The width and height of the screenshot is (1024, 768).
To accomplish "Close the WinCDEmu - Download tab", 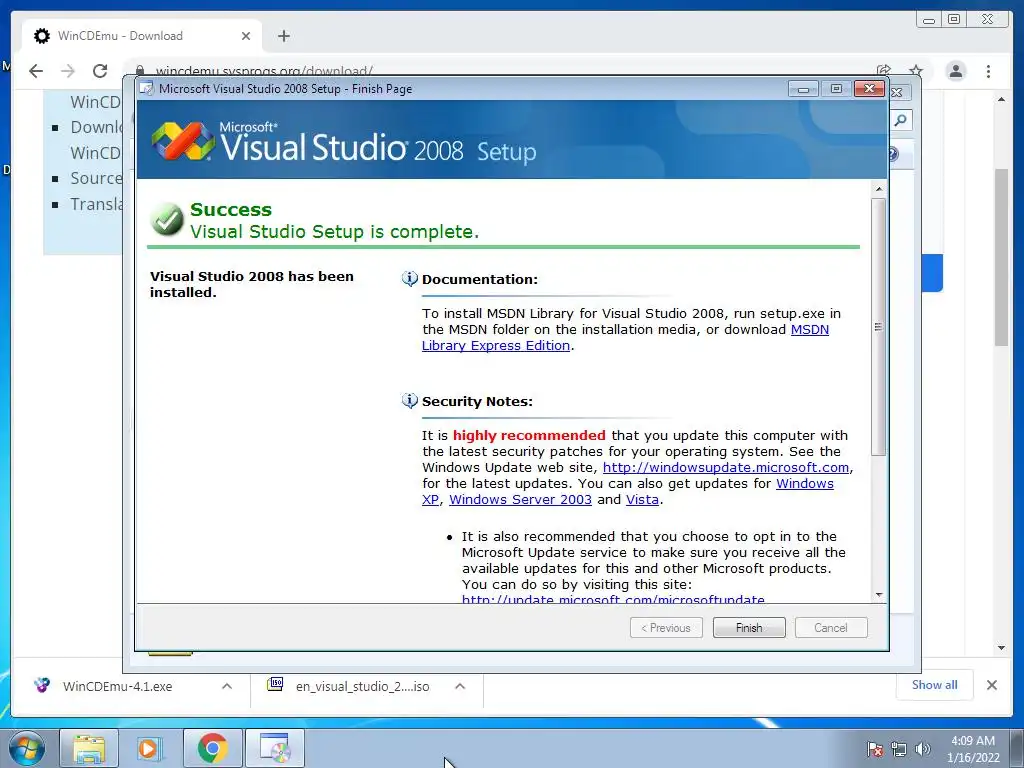I will [x=246, y=36].
